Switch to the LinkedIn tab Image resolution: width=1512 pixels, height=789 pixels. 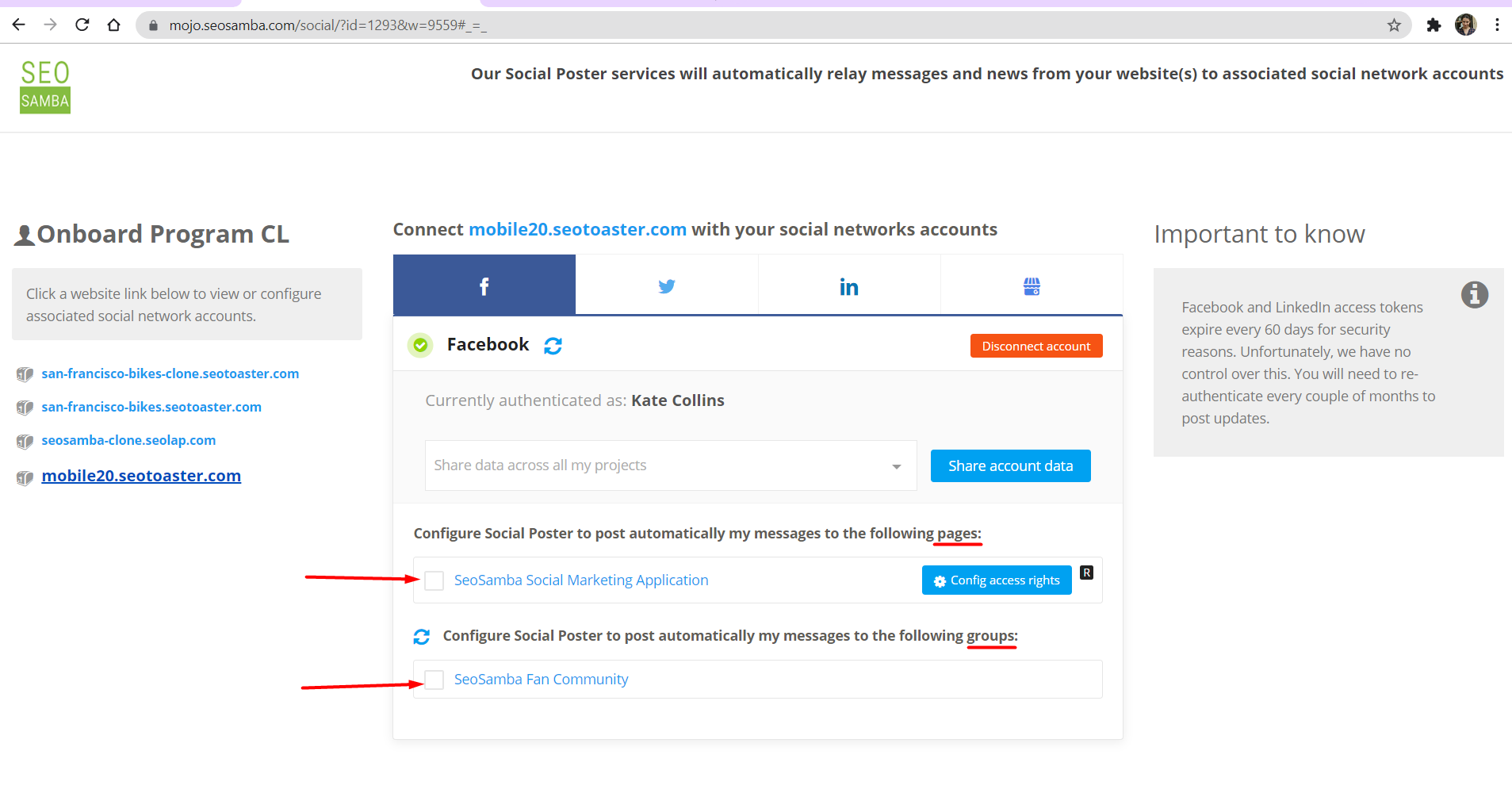coord(849,286)
